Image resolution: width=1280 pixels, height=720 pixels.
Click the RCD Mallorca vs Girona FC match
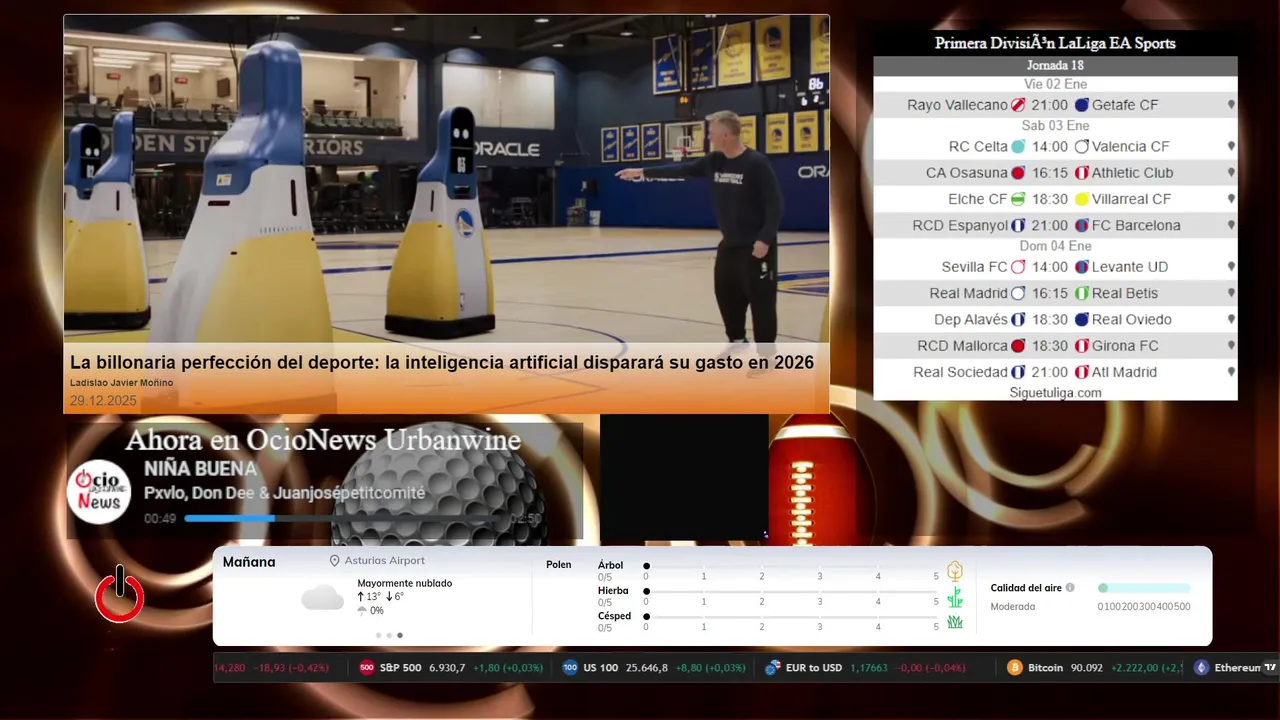(1055, 346)
